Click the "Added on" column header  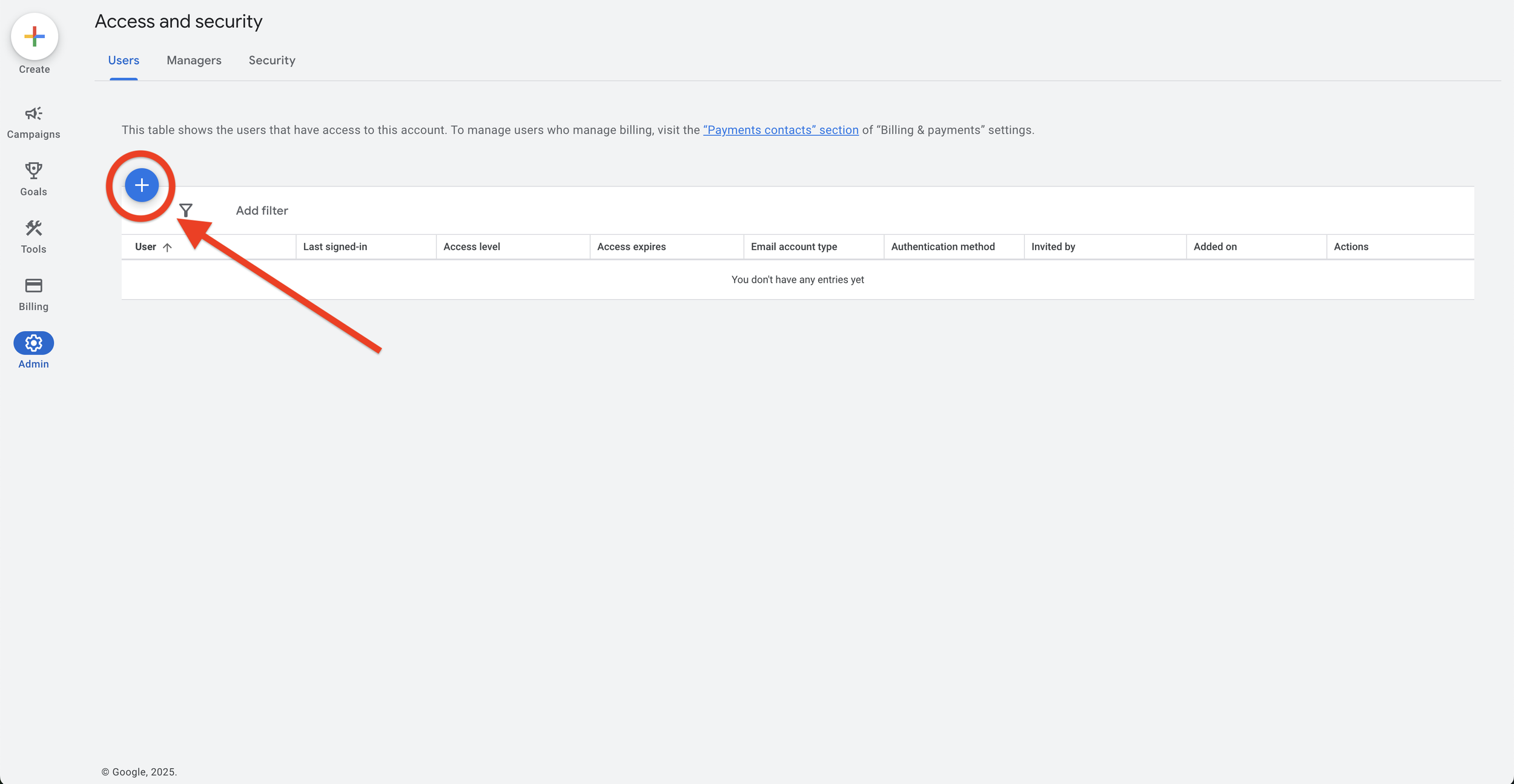click(x=1215, y=246)
